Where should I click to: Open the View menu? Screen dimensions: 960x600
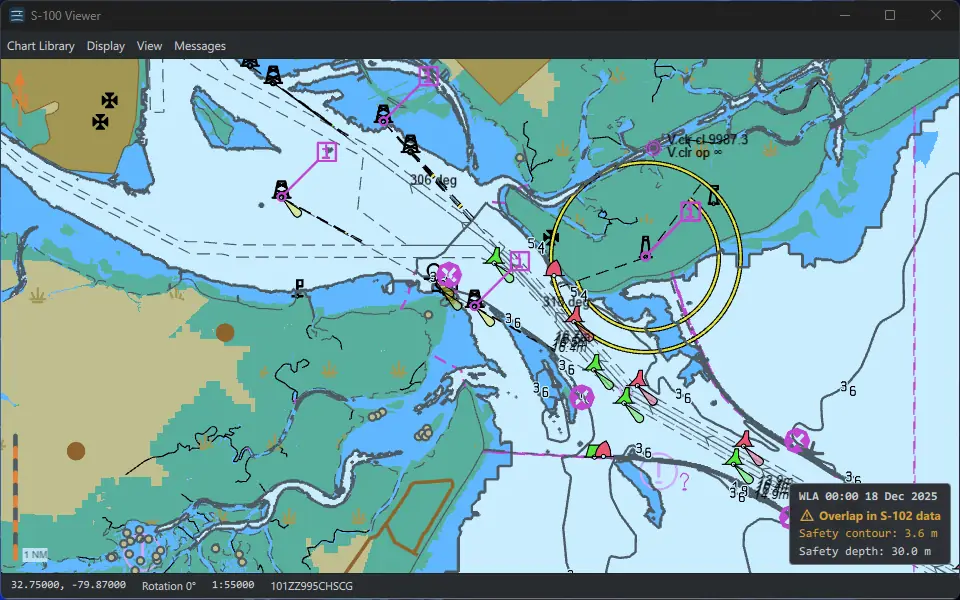coord(149,46)
